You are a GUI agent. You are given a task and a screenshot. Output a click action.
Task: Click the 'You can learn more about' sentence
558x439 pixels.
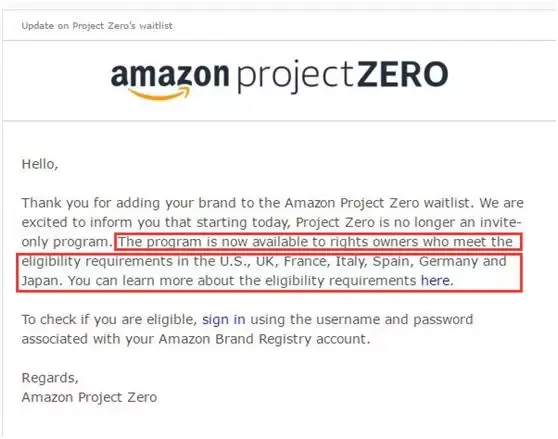(260, 281)
